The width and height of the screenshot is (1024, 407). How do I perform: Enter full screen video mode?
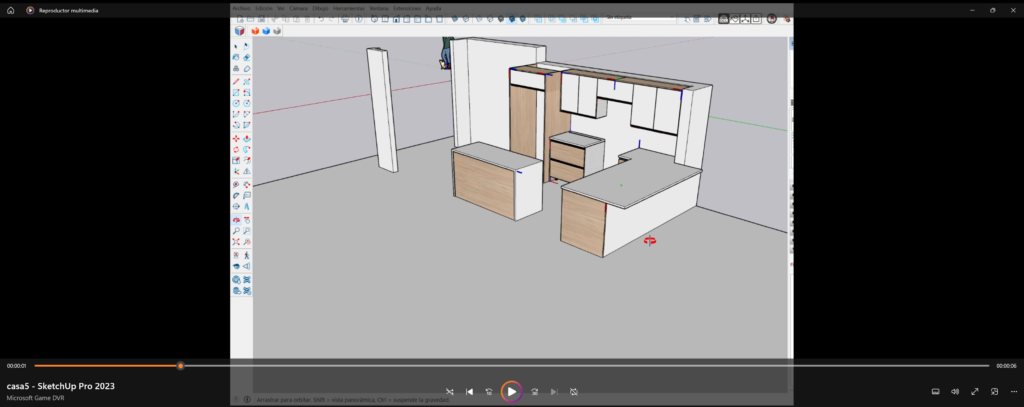[x=975, y=391]
